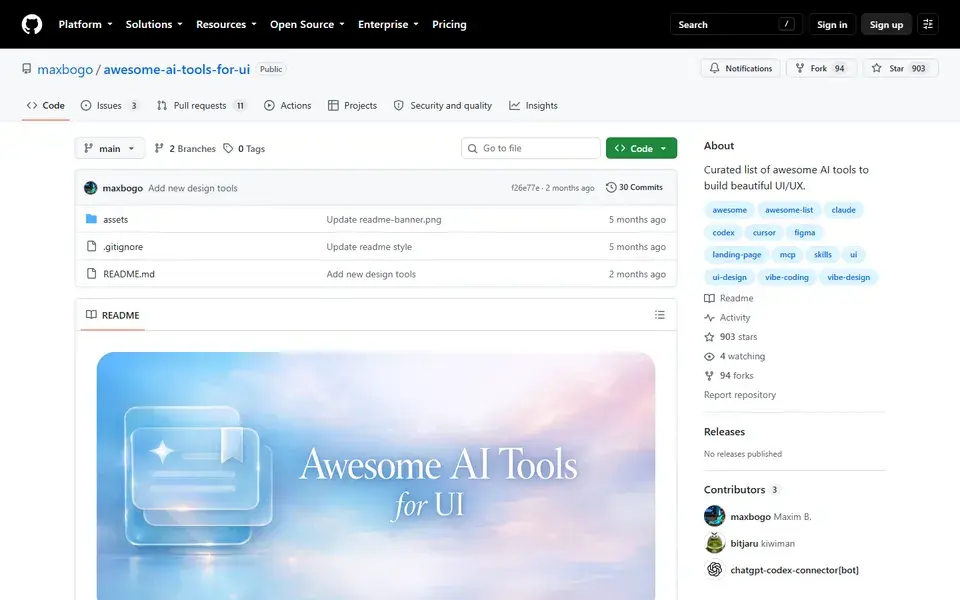Image resolution: width=960 pixels, height=600 pixels.
Task: Open the Pricing page
Action: pyautogui.click(x=449, y=24)
